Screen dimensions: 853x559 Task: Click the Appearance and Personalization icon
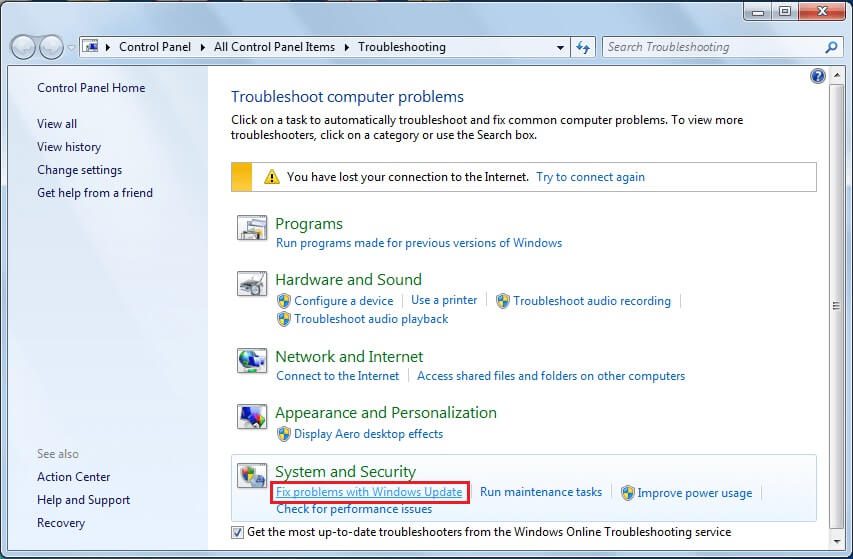pyautogui.click(x=252, y=417)
